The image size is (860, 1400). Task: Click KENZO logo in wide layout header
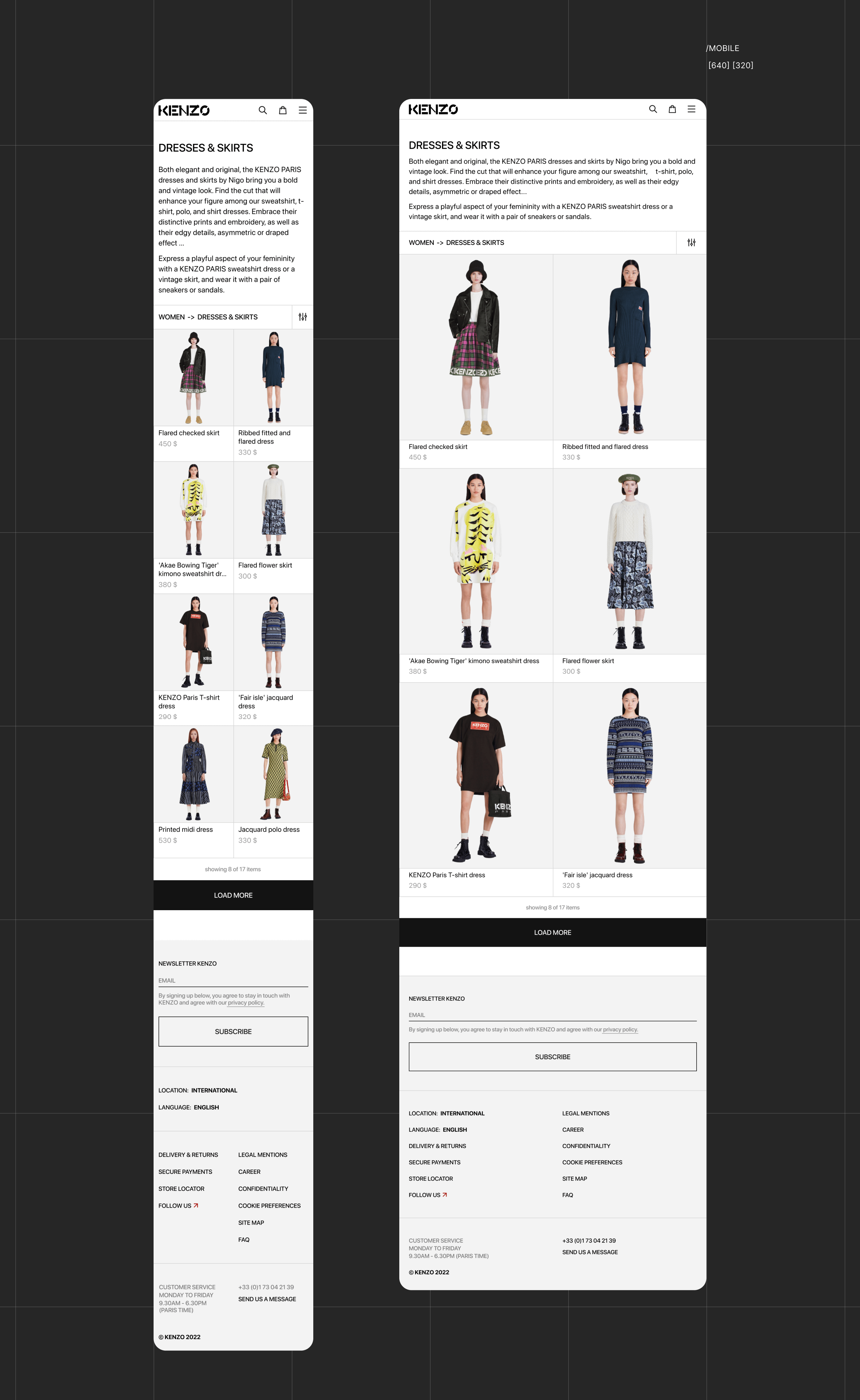pyautogui.click(x=433, y=109)
